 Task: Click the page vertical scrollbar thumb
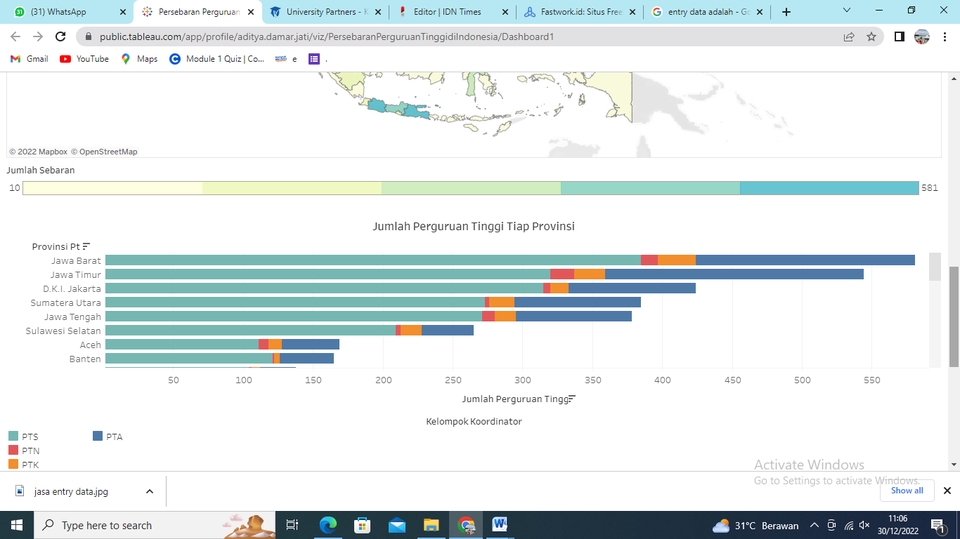point(954,317)
